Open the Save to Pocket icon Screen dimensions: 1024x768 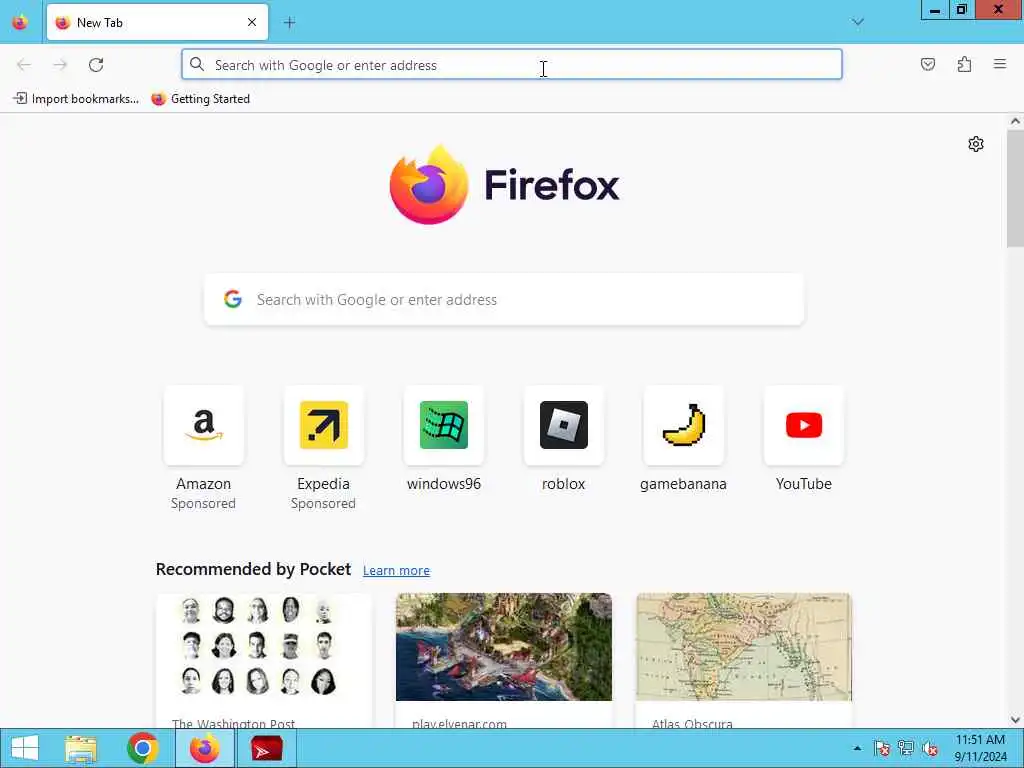point(927,64)
